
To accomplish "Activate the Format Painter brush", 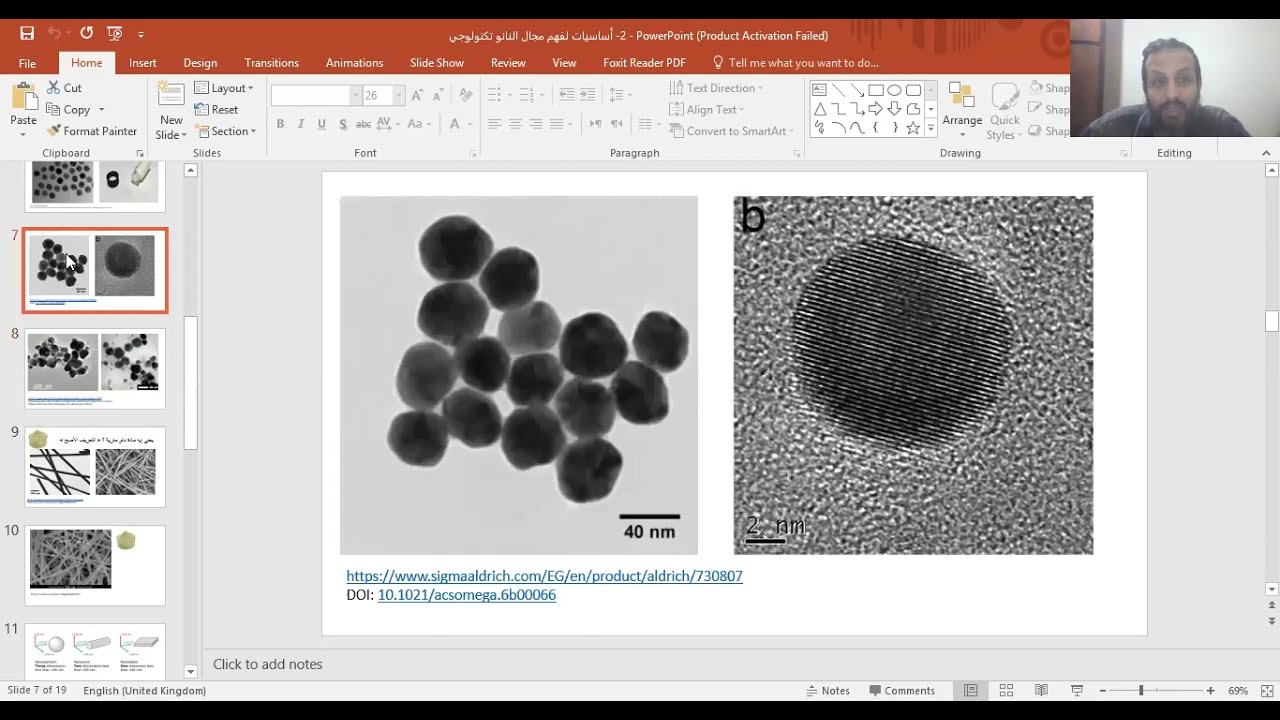I will (x=91, y=131).
